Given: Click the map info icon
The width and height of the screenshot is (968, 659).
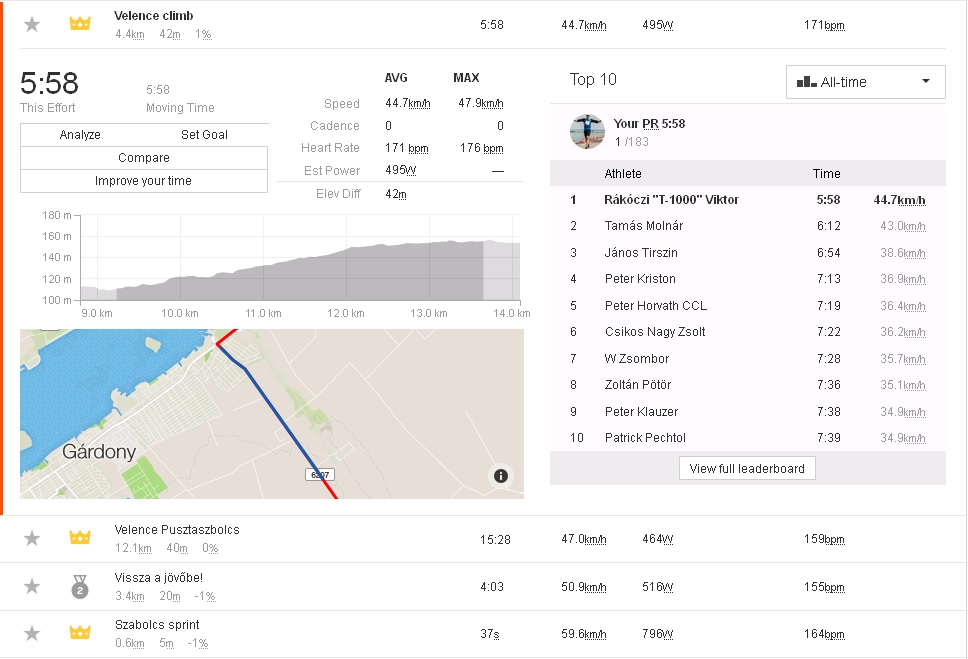Looking at the screenshot, I should (x=501, y=476).
